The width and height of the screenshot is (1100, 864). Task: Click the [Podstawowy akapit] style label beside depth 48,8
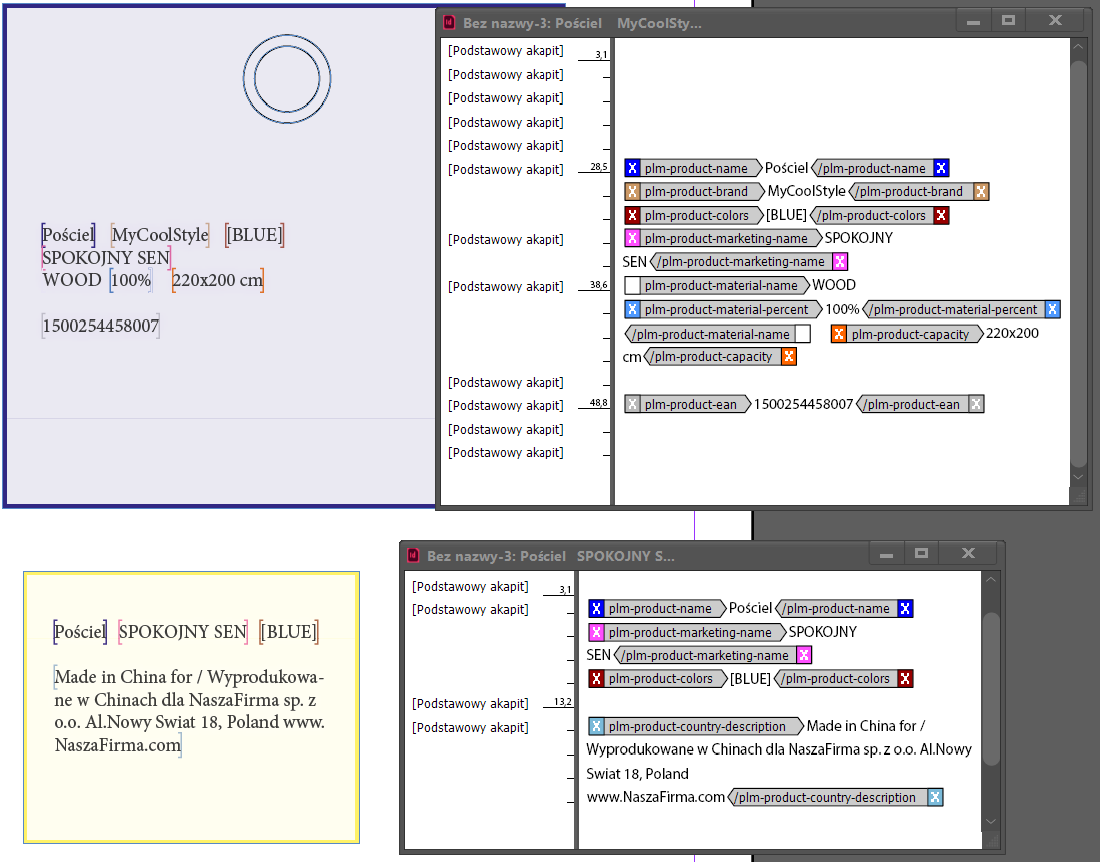506,405
